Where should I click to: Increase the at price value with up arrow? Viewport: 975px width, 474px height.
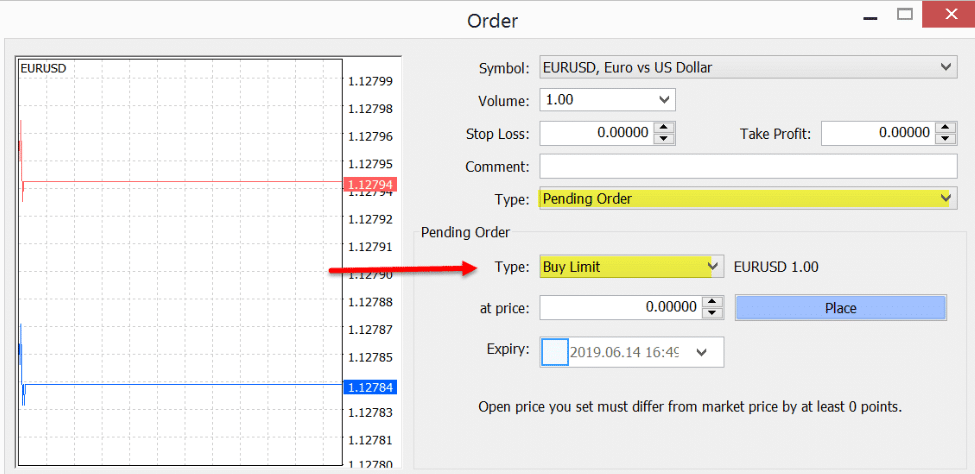point(713,301)
